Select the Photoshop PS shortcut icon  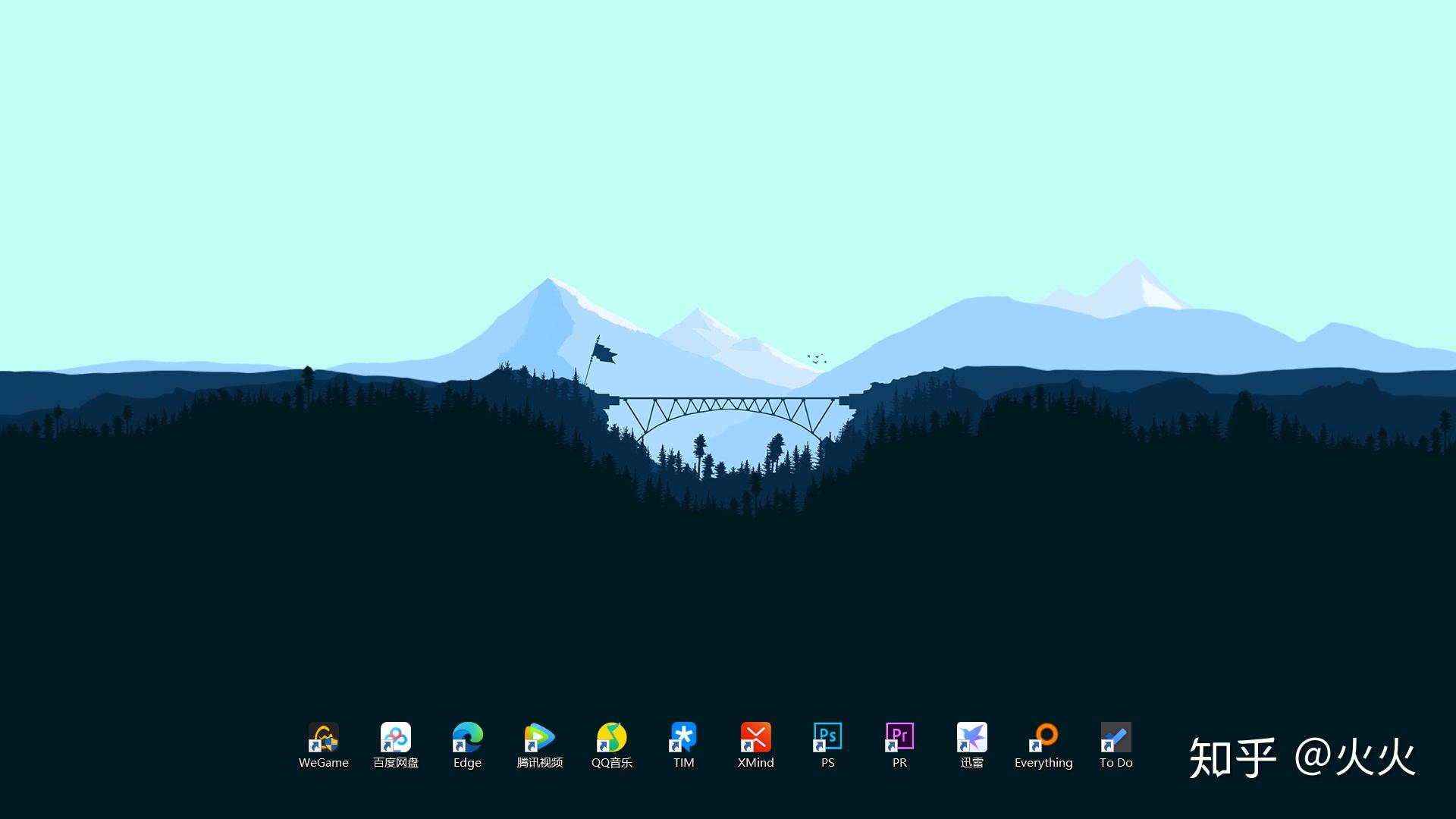tap(827, 737)
